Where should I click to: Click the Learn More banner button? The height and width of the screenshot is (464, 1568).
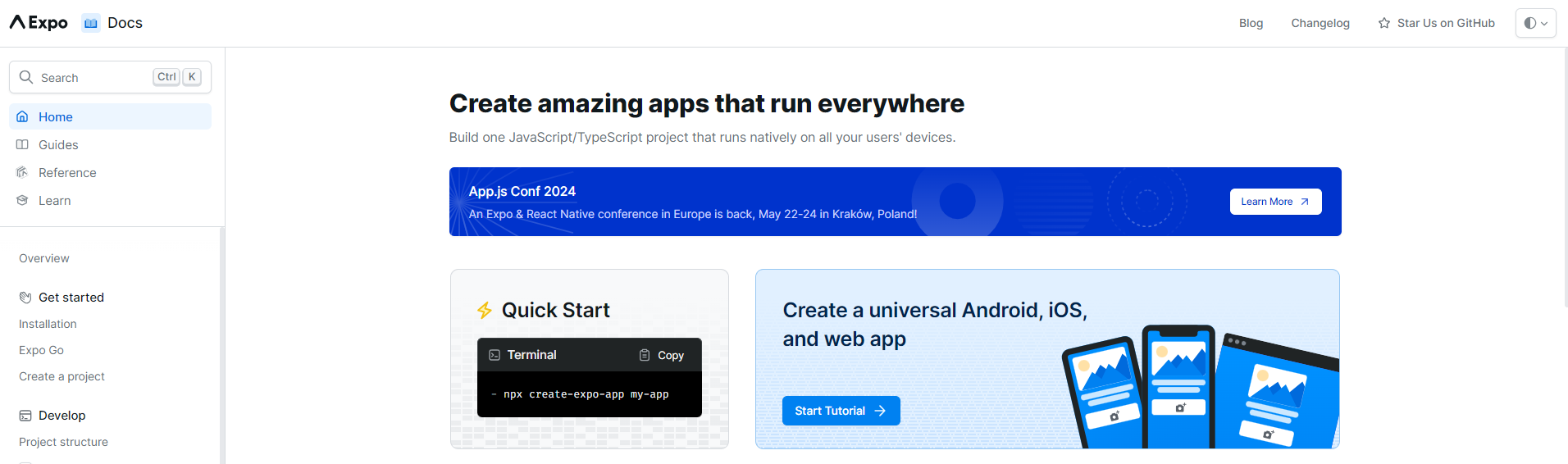1275,202
